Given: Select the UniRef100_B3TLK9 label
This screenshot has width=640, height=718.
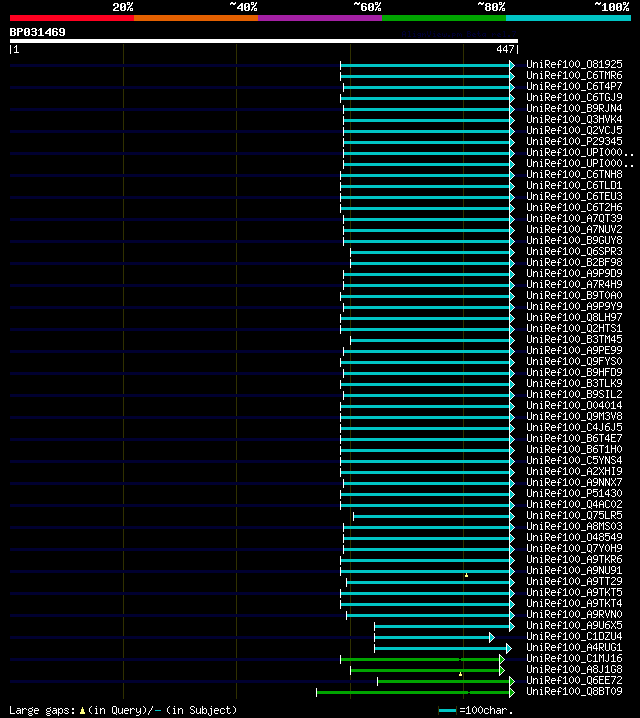Looking at the screenshot, I should (x=574, y=383).
